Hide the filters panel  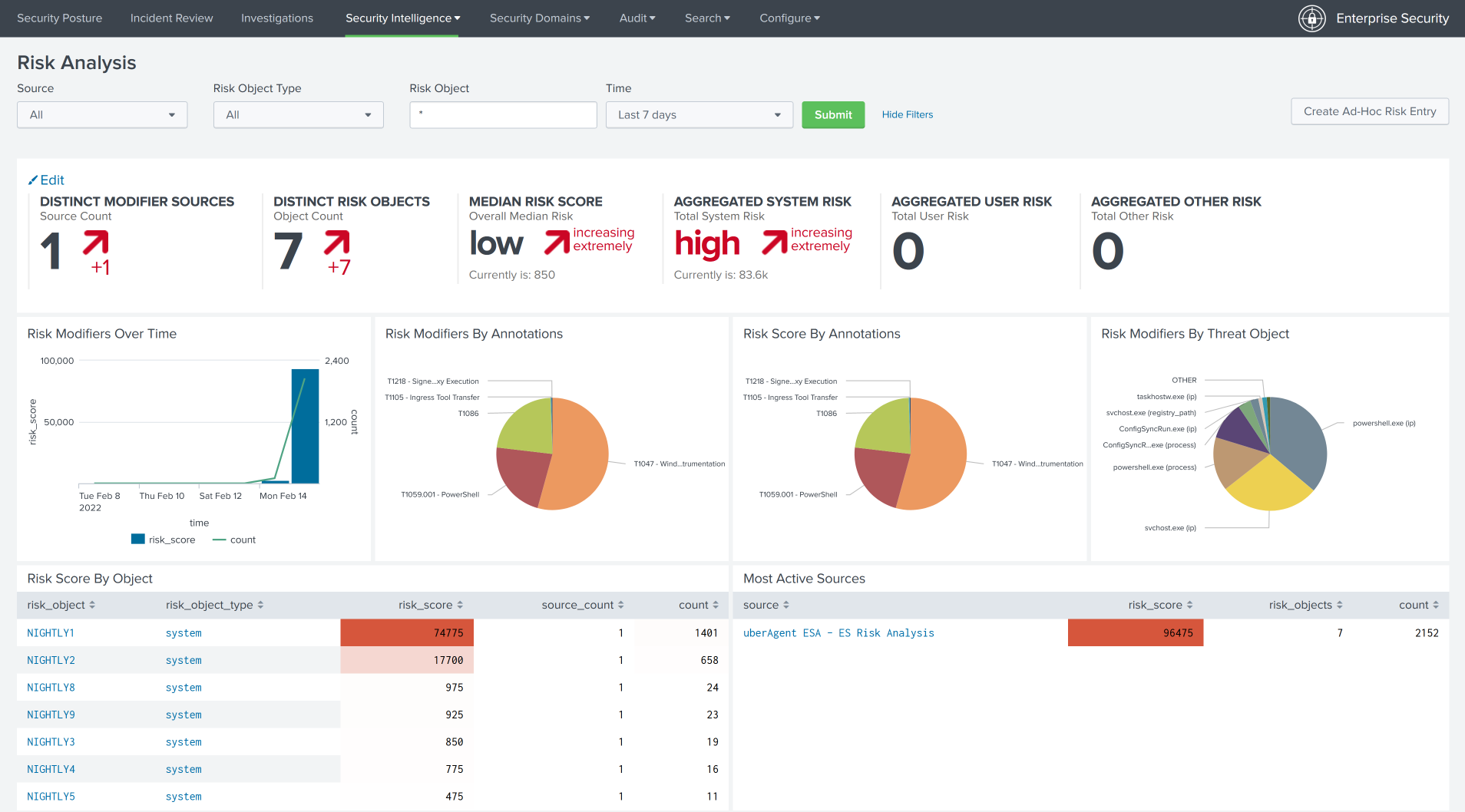pos(907,115)
